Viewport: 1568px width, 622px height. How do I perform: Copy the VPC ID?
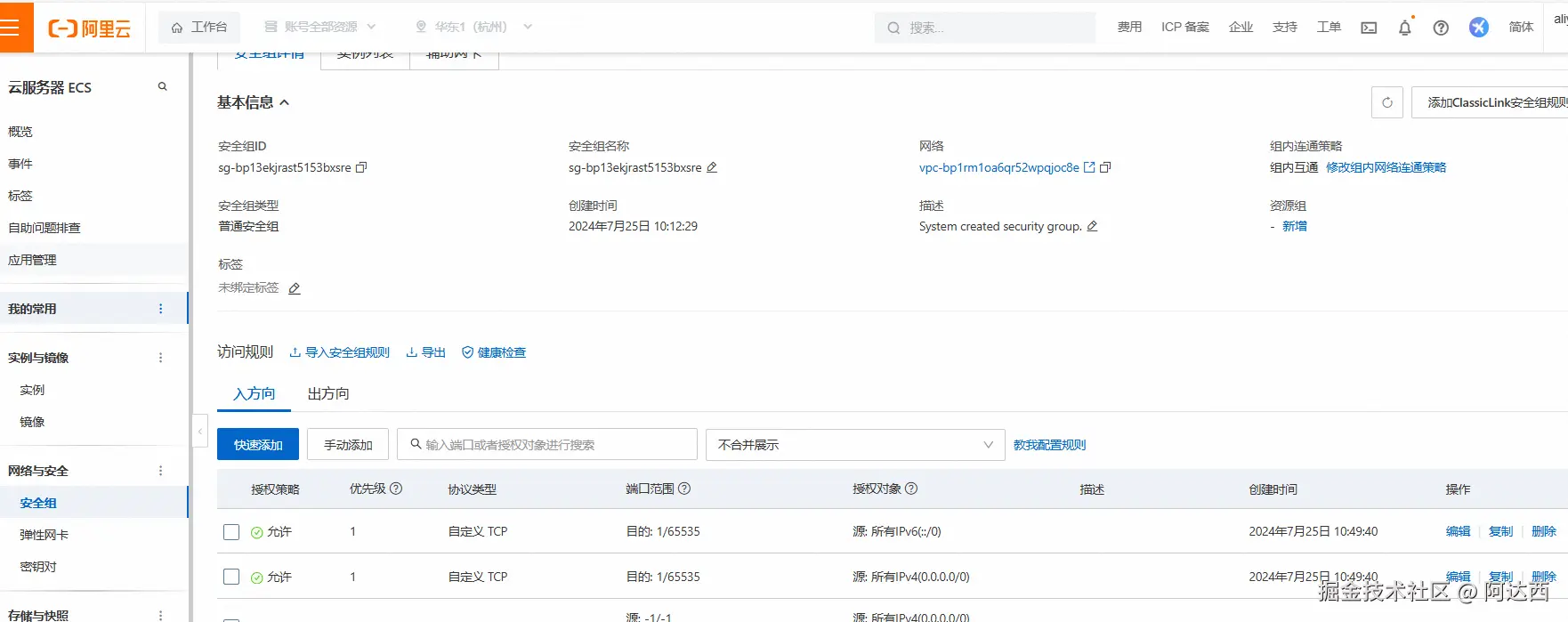pyautogui.click(x=1105, y=167)
